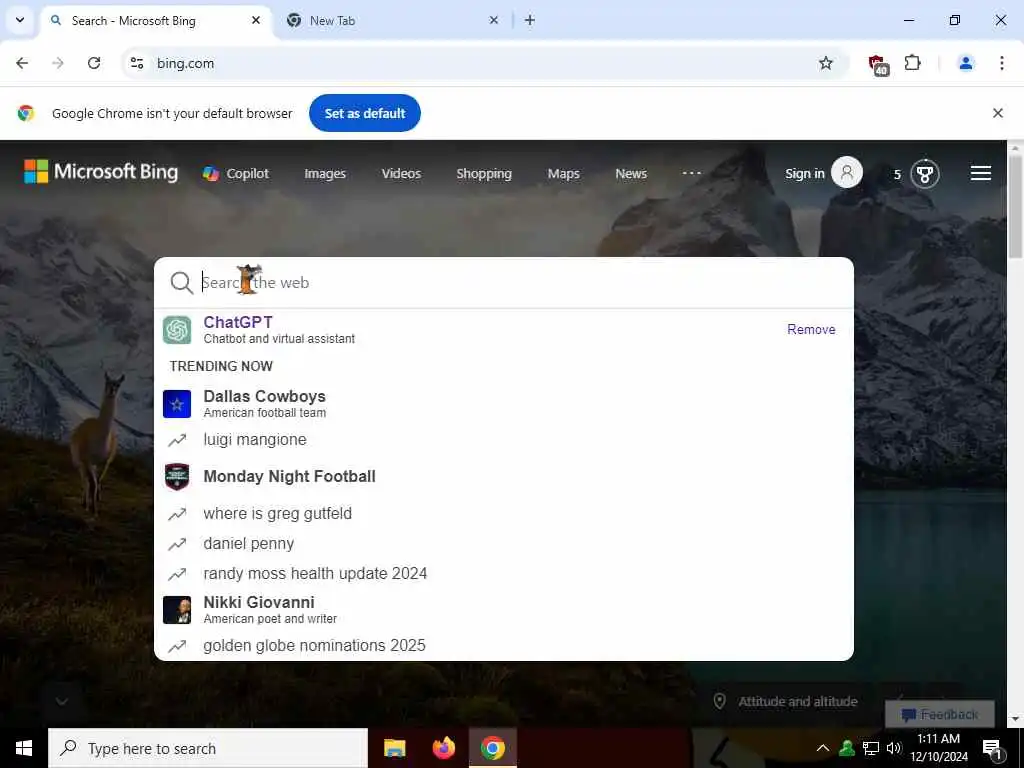Click Chrome icon in the taskbar
The image size is (1024, 768).
[493, 748]
